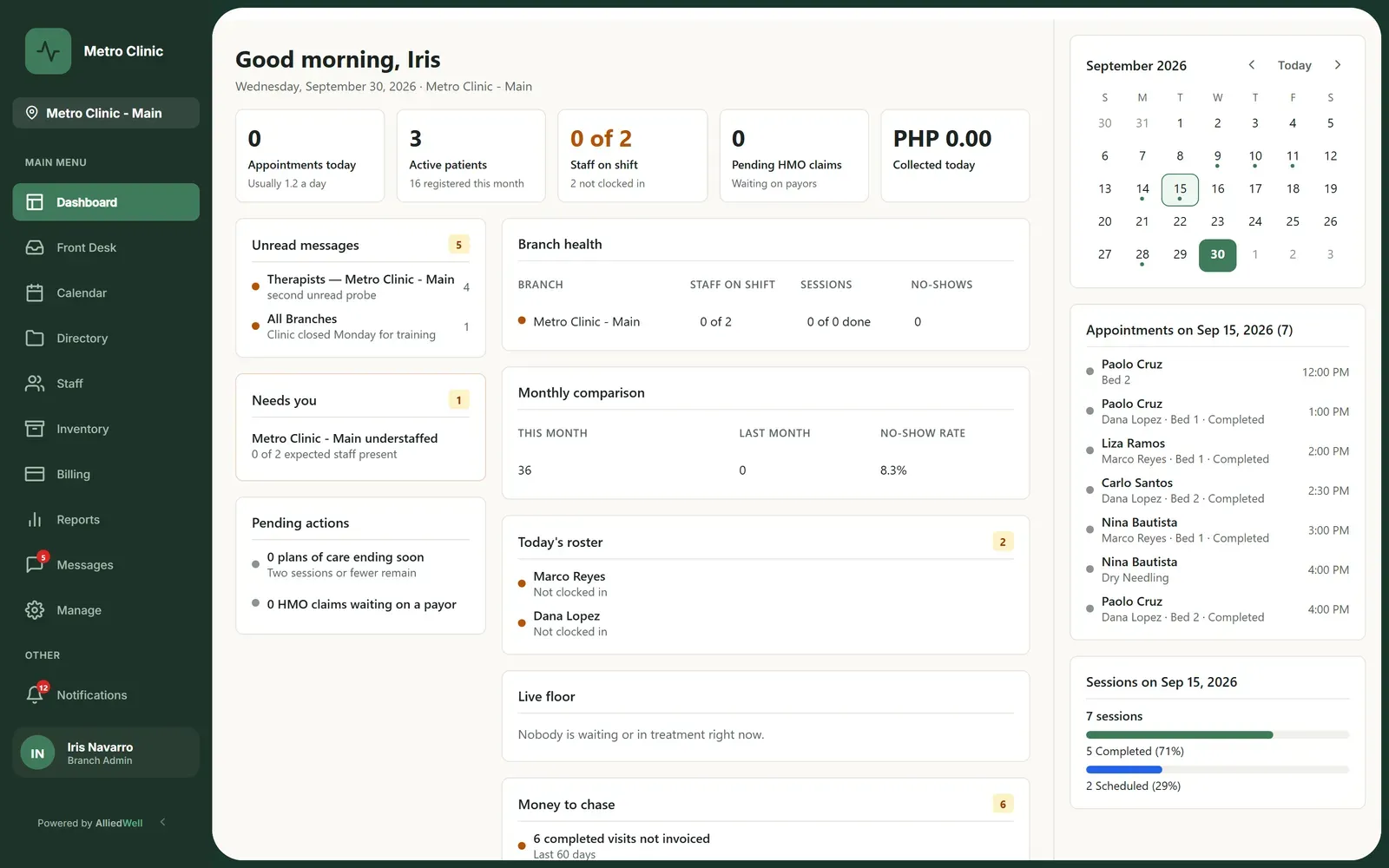Open the AlliedWell link in footer
This screenshot has height=868, width=1389.
click(x=119, y=823)
